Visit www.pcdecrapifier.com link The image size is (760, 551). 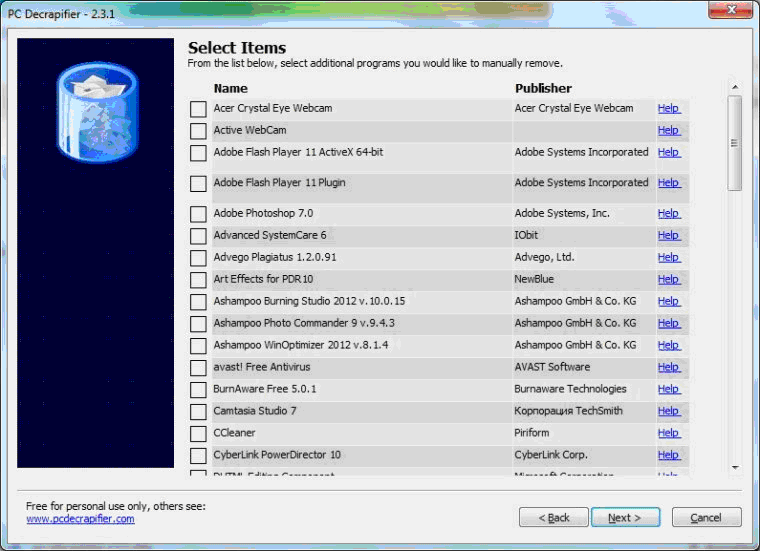(x=80, y=519)
